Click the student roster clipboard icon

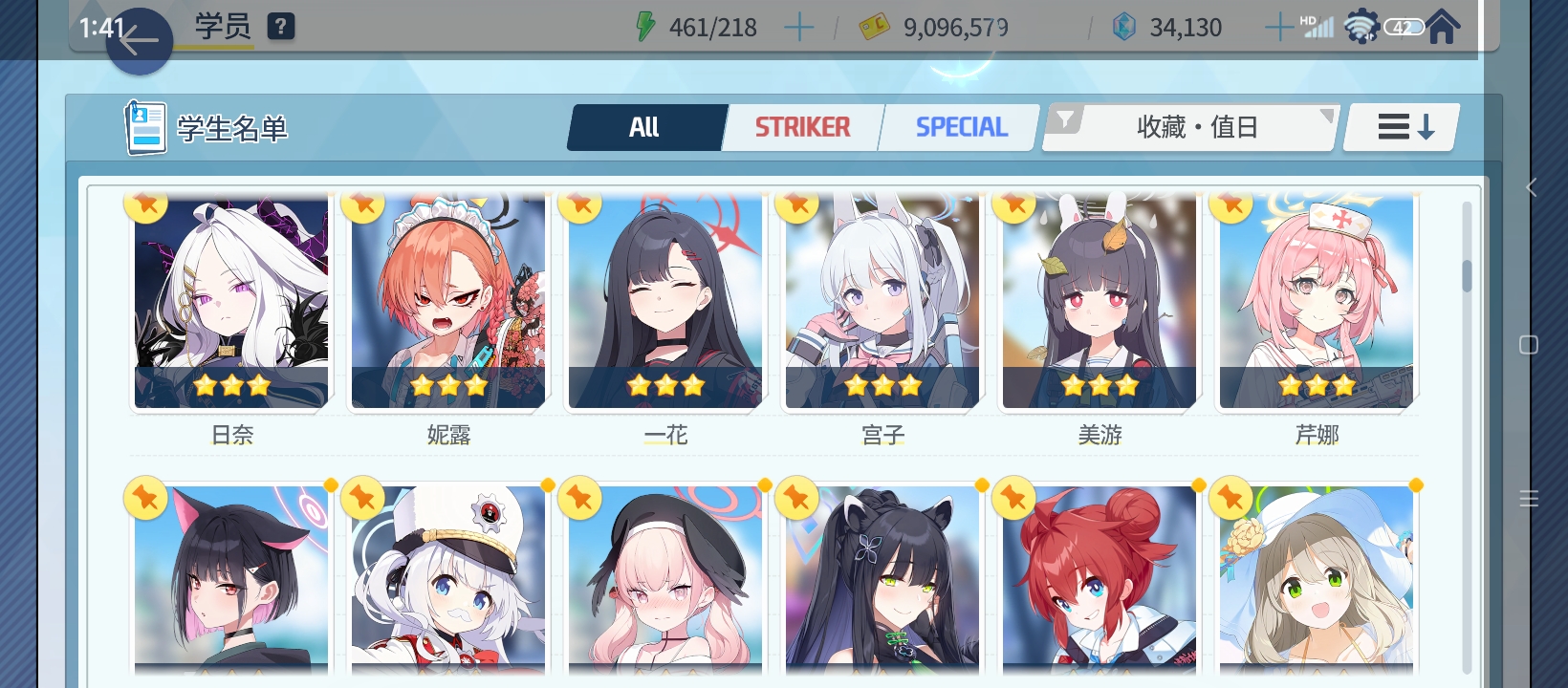145,127
